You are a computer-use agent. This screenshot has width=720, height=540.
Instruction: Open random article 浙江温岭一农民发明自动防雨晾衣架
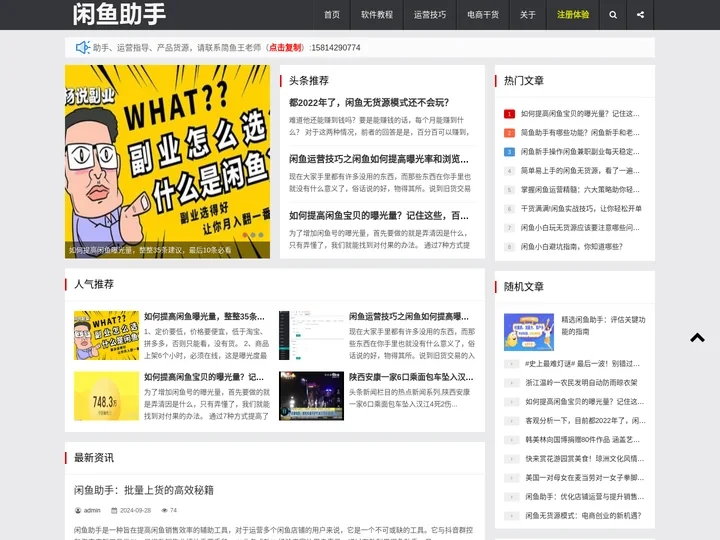[x=581, y=382]
